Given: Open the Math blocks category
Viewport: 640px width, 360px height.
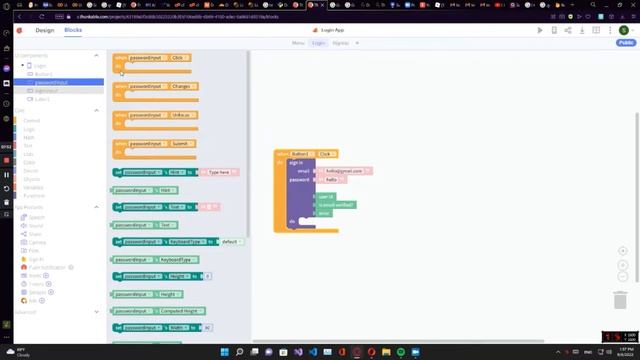Looking at the screenshot, I should point(29,138).
